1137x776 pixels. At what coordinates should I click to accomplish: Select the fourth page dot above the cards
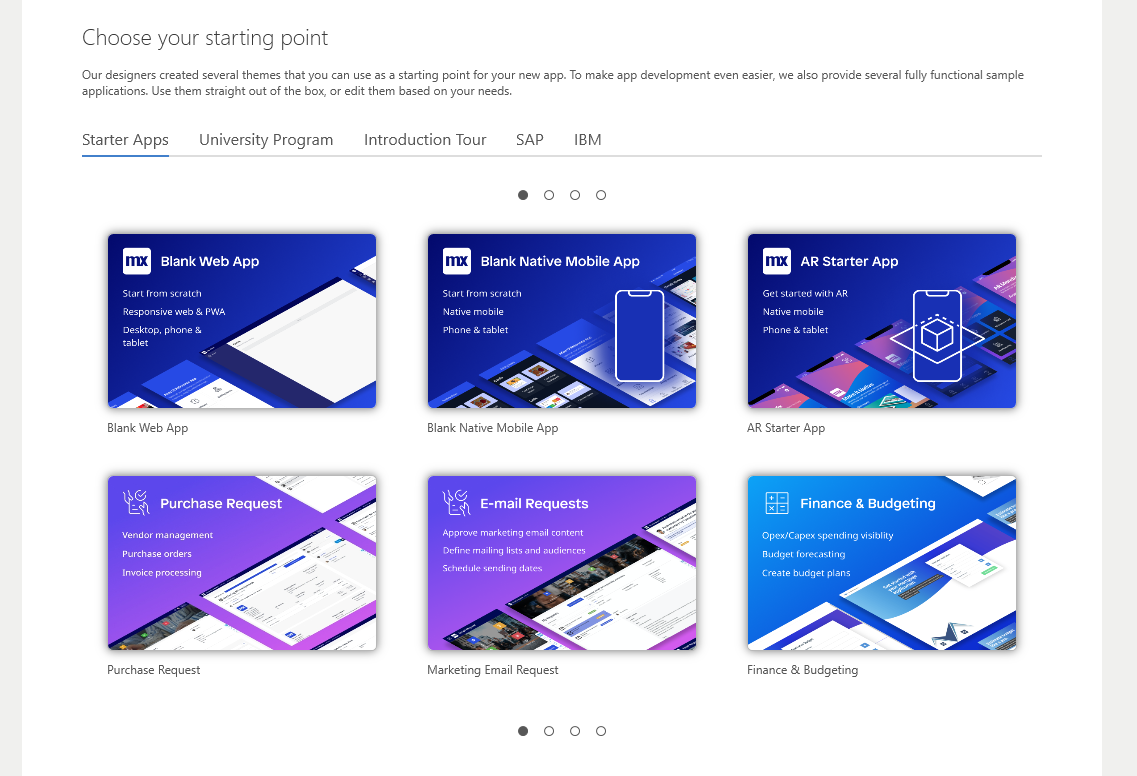601,195
